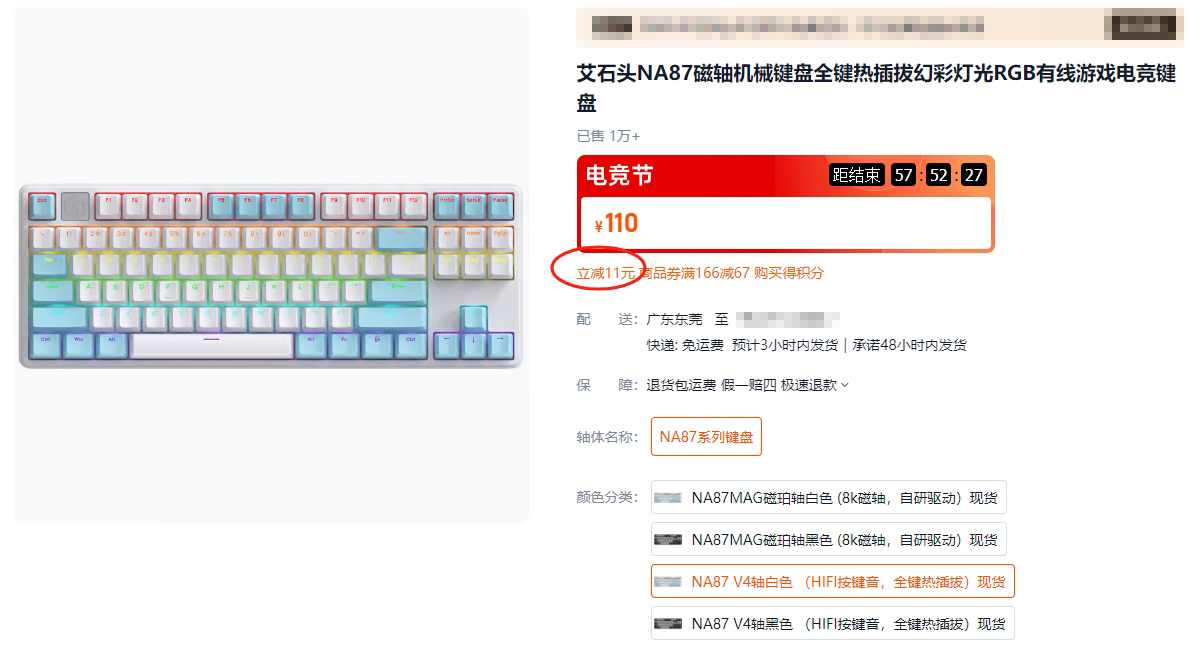Open the main keyboard product image
This screenshot has height=647, width=1199.
pos(271,265)
